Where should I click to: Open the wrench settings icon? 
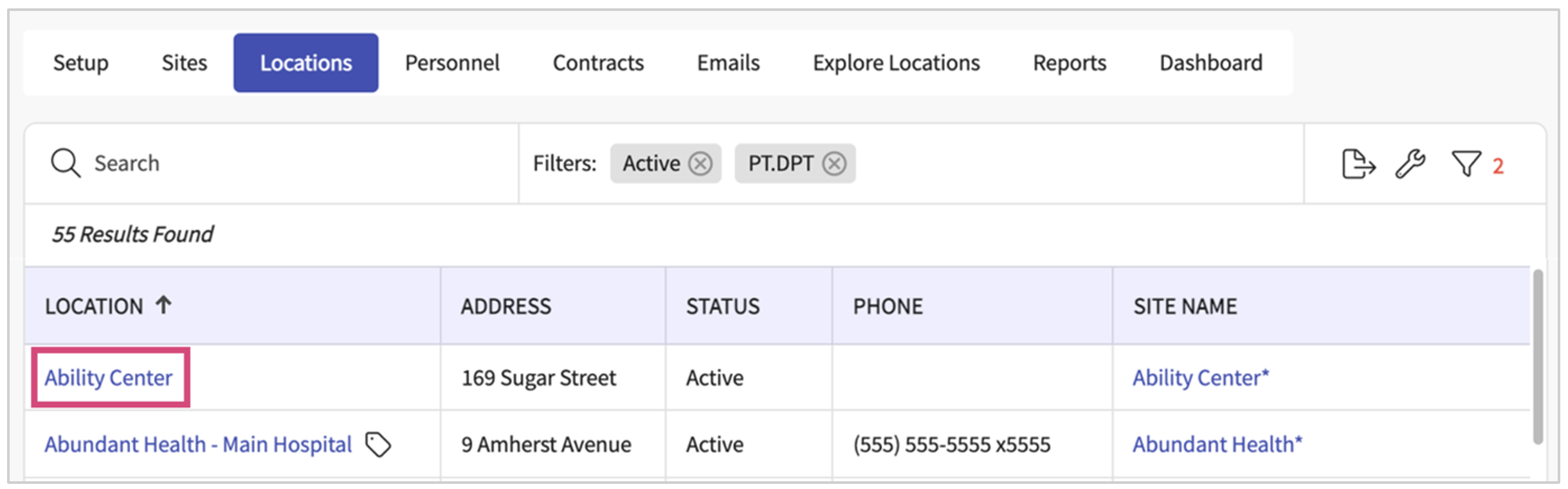[1410, 164]
